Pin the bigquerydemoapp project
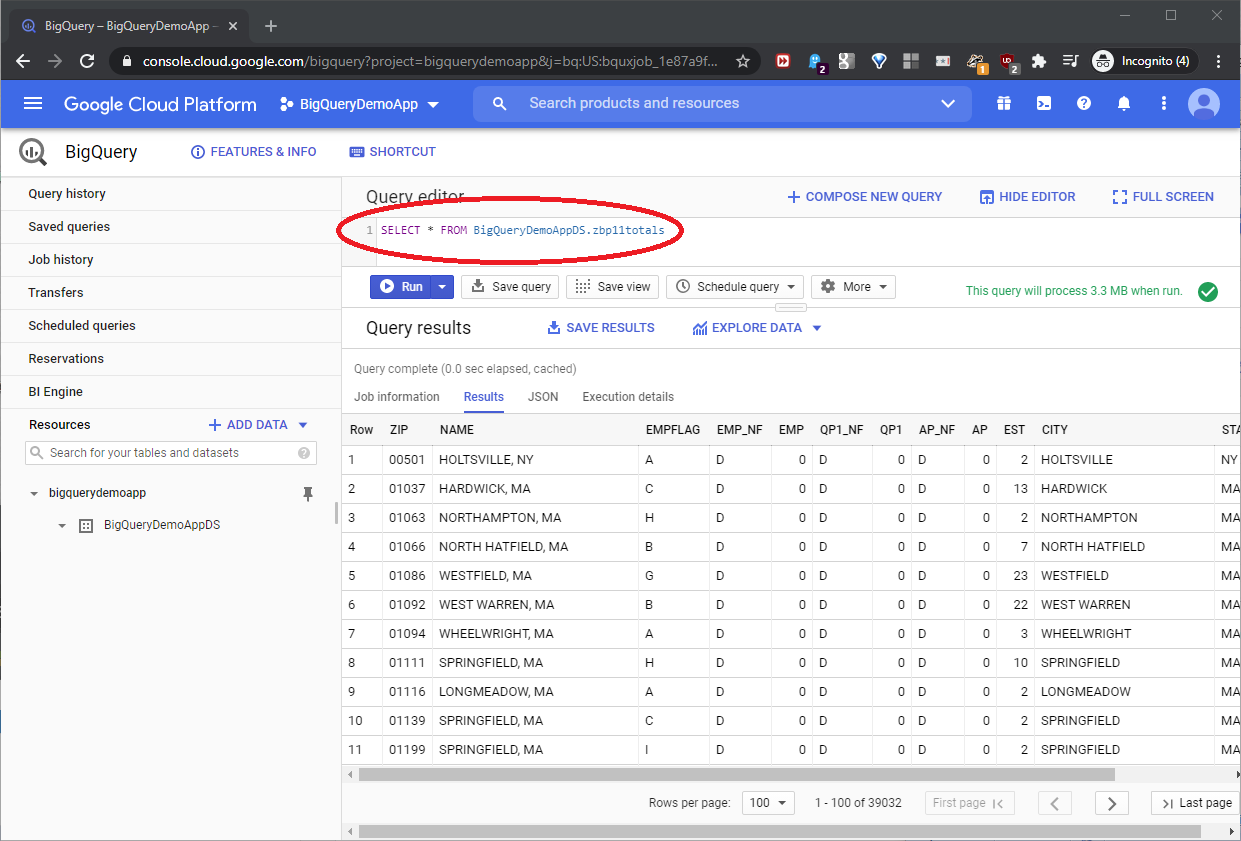 (308, 493)
